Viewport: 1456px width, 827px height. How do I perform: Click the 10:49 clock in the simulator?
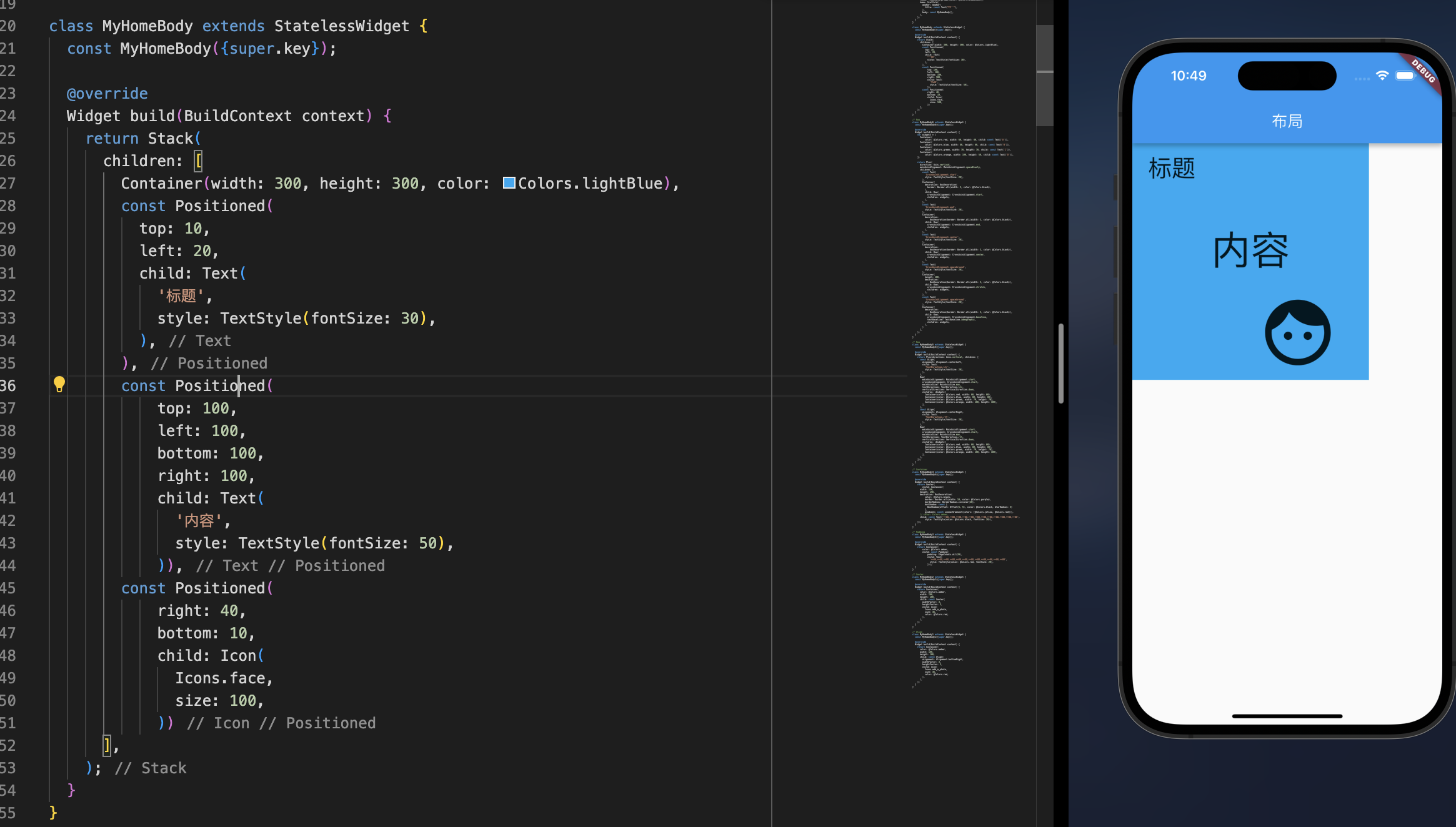1188,76
